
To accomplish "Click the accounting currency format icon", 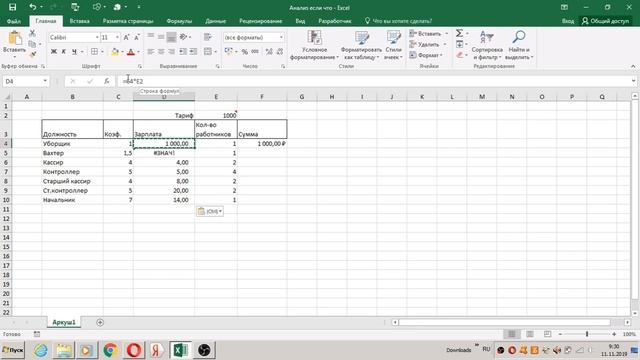I will click(x=229, y=51).
